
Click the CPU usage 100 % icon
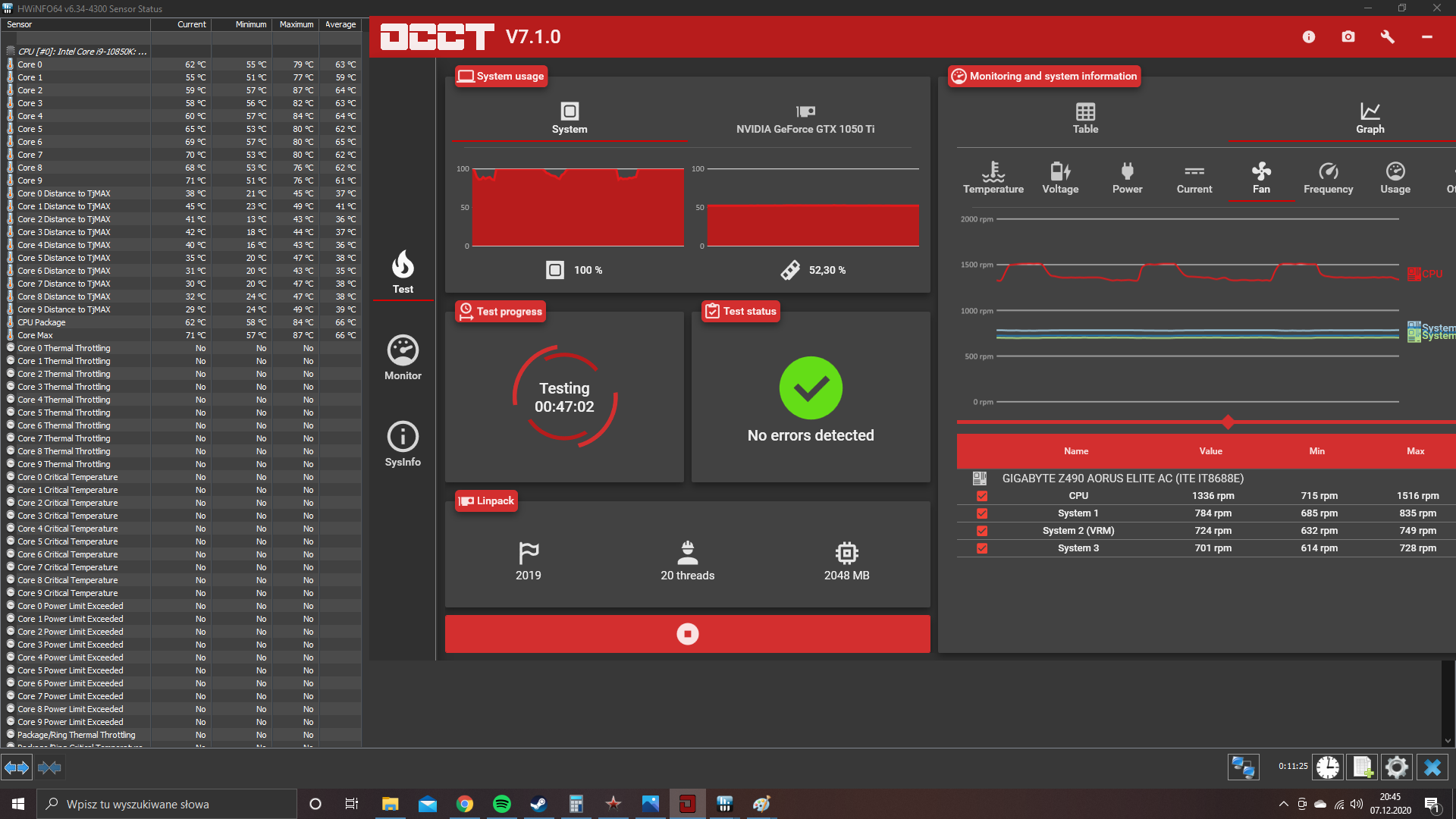tap(555, 270)
